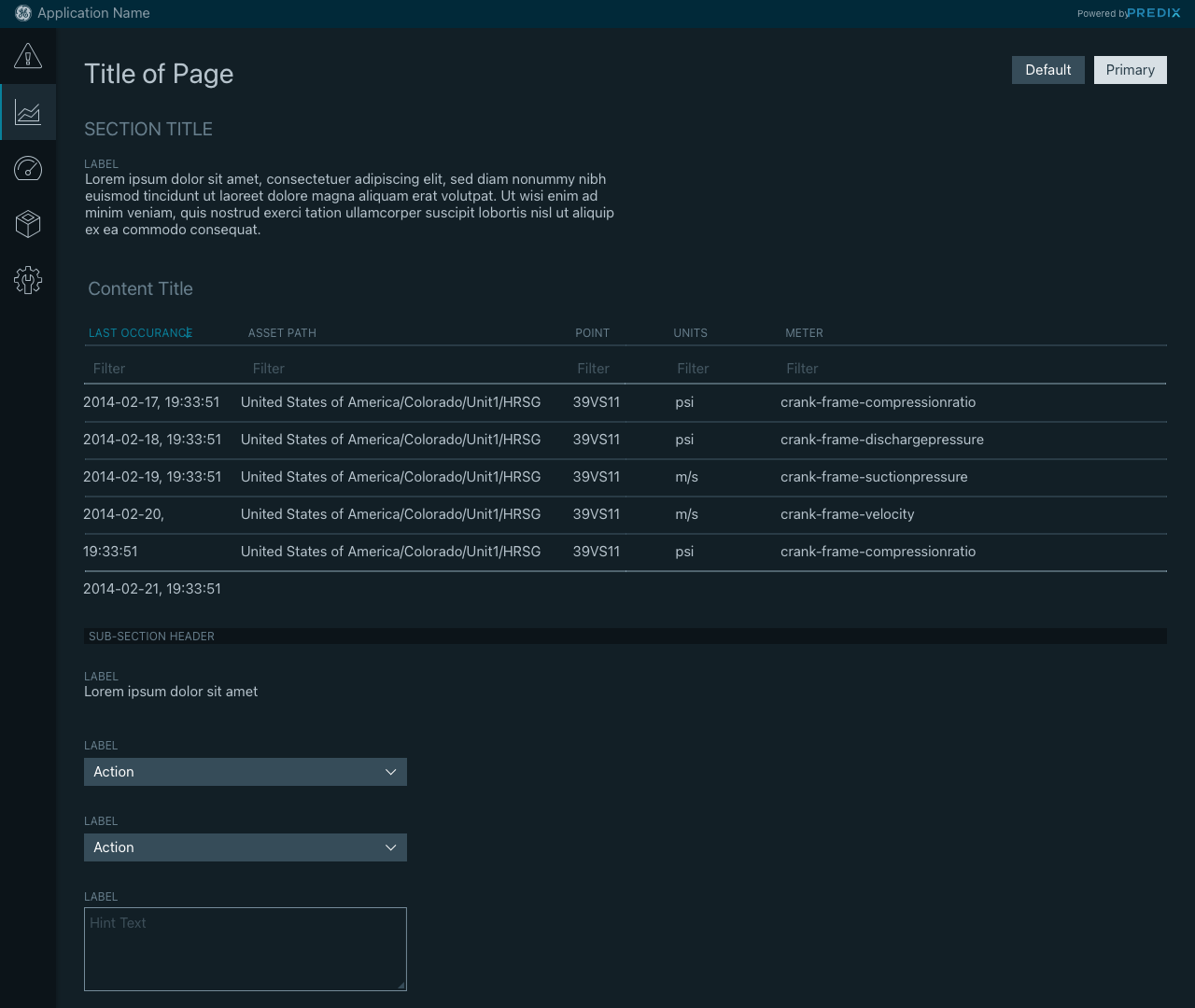
Task: Select the crank-frame-velocity table row
Action: point(847,514)
